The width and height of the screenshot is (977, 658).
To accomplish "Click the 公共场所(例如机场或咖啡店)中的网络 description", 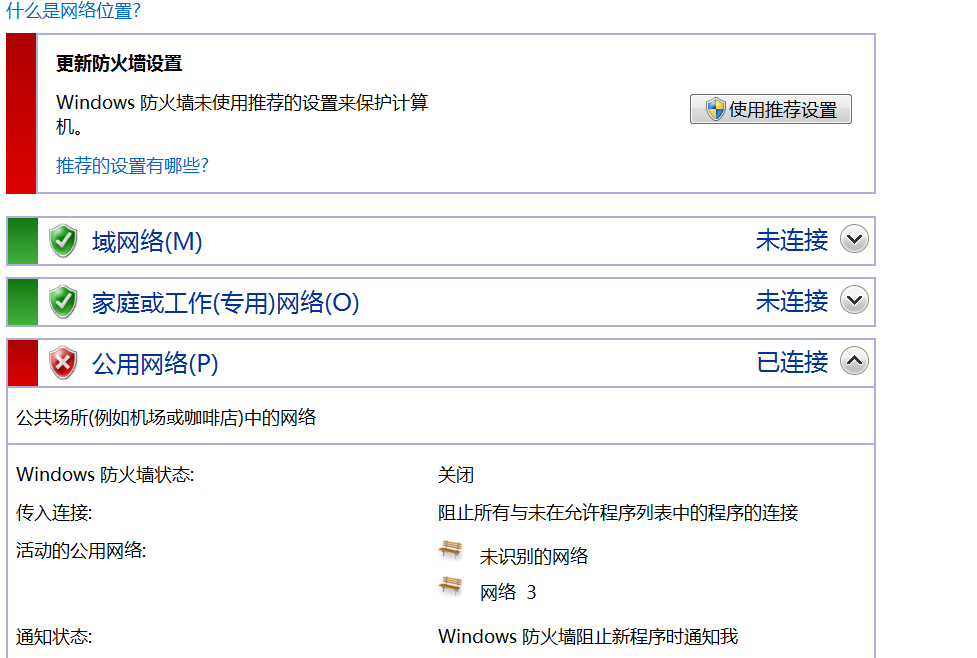I will point(166,417).
